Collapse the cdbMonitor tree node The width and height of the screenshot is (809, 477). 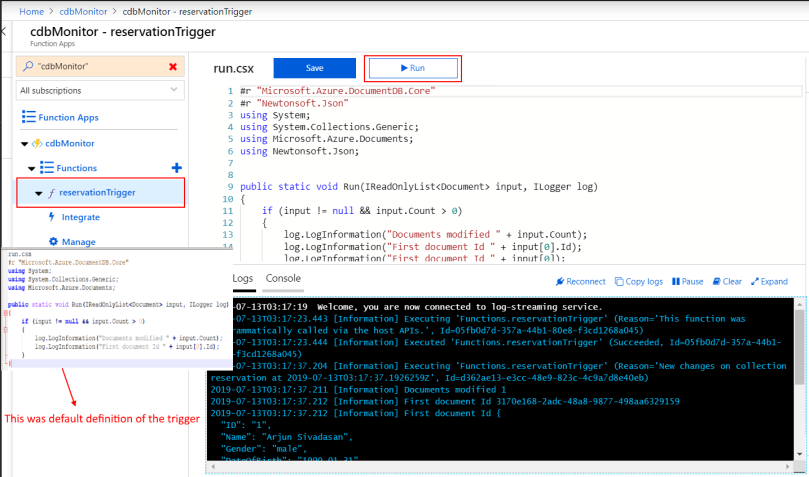point(24,144)
